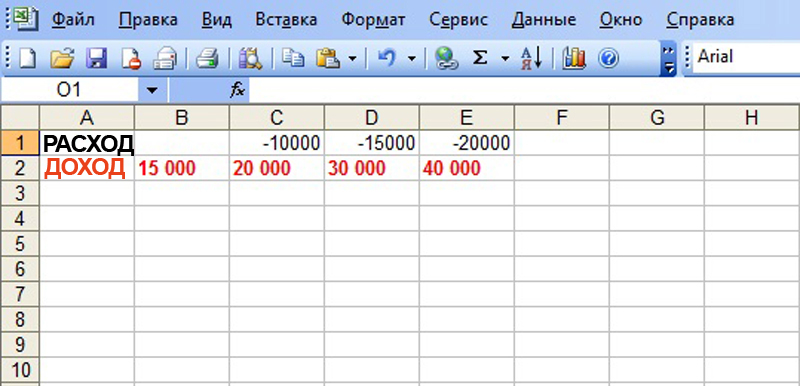Open the Справка menu
Viewport: 800px width, 386px height.
click(x=701, y=19)
